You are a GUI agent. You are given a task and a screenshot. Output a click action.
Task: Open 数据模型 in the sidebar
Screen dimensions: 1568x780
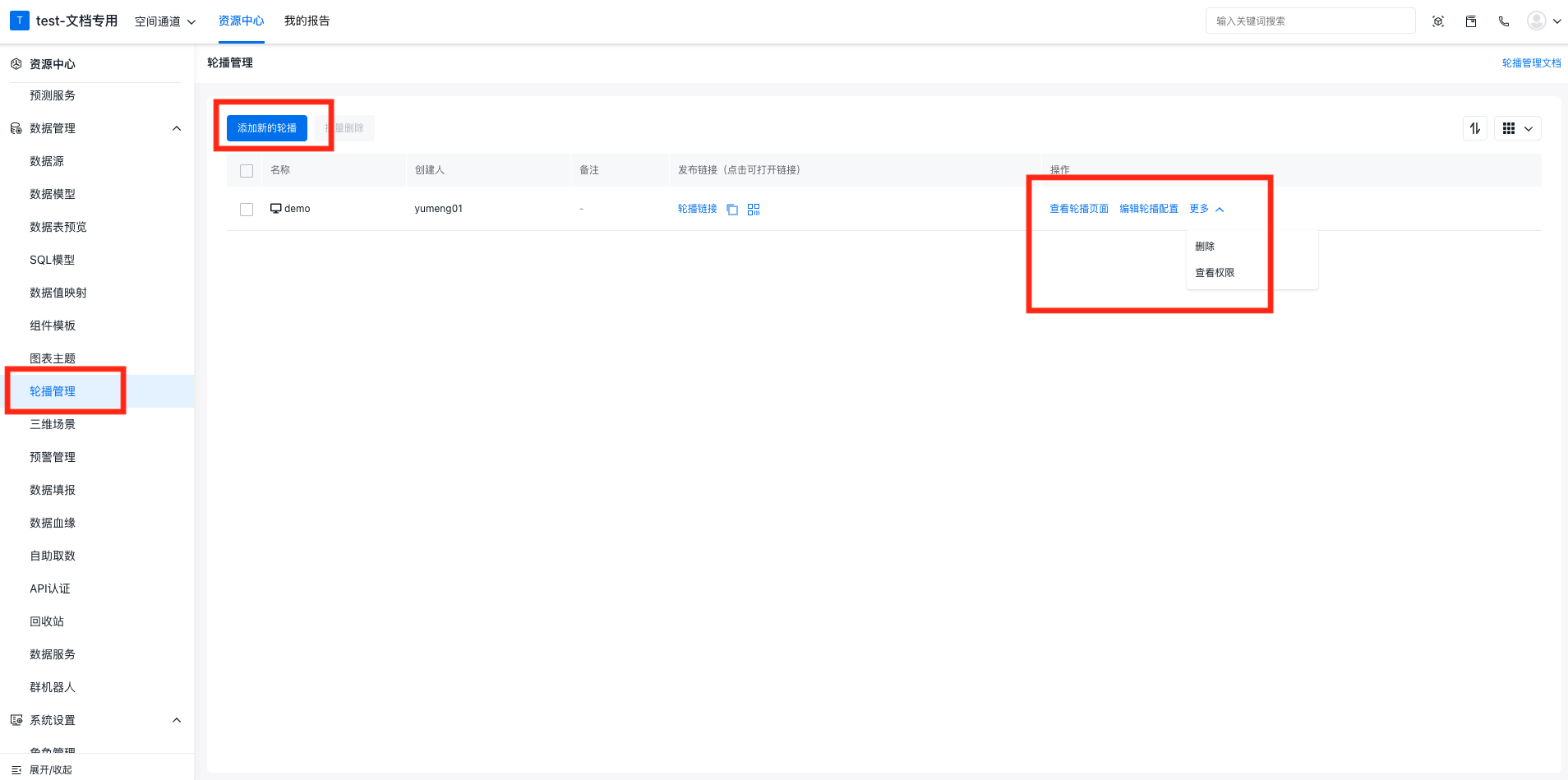tap(53, 194)
